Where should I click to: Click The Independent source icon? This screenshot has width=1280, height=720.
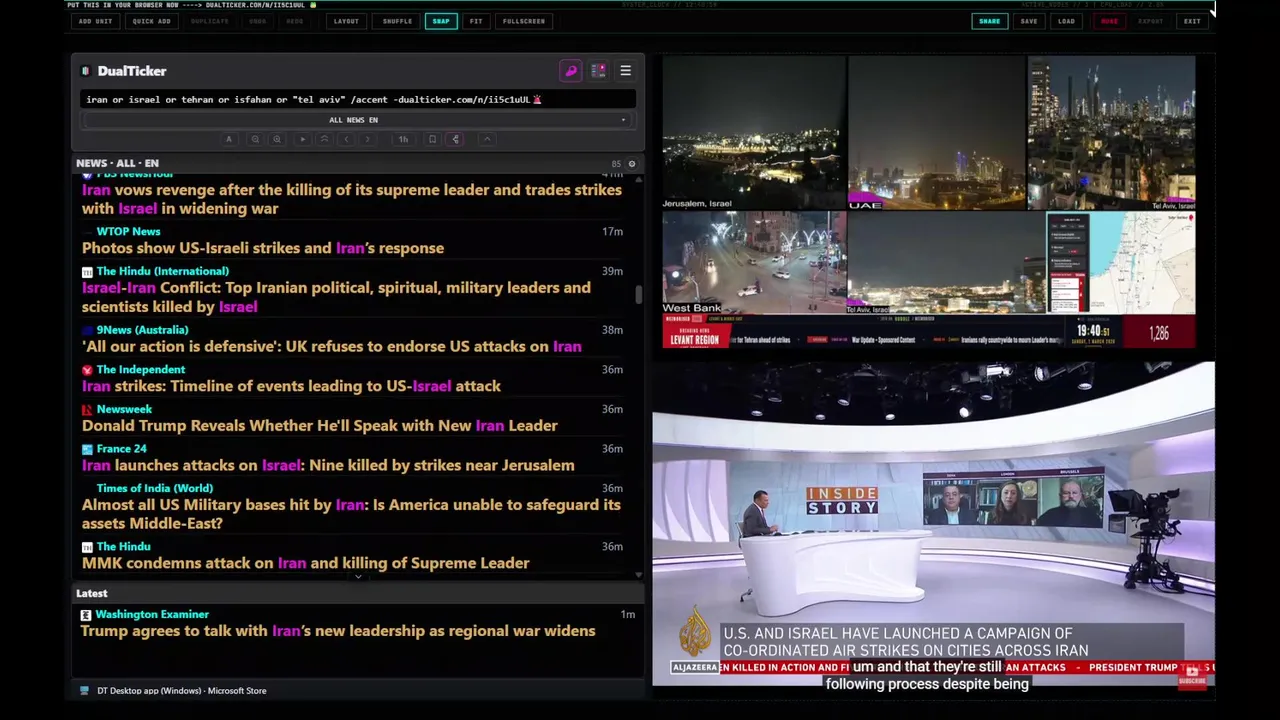pos(87,370)
